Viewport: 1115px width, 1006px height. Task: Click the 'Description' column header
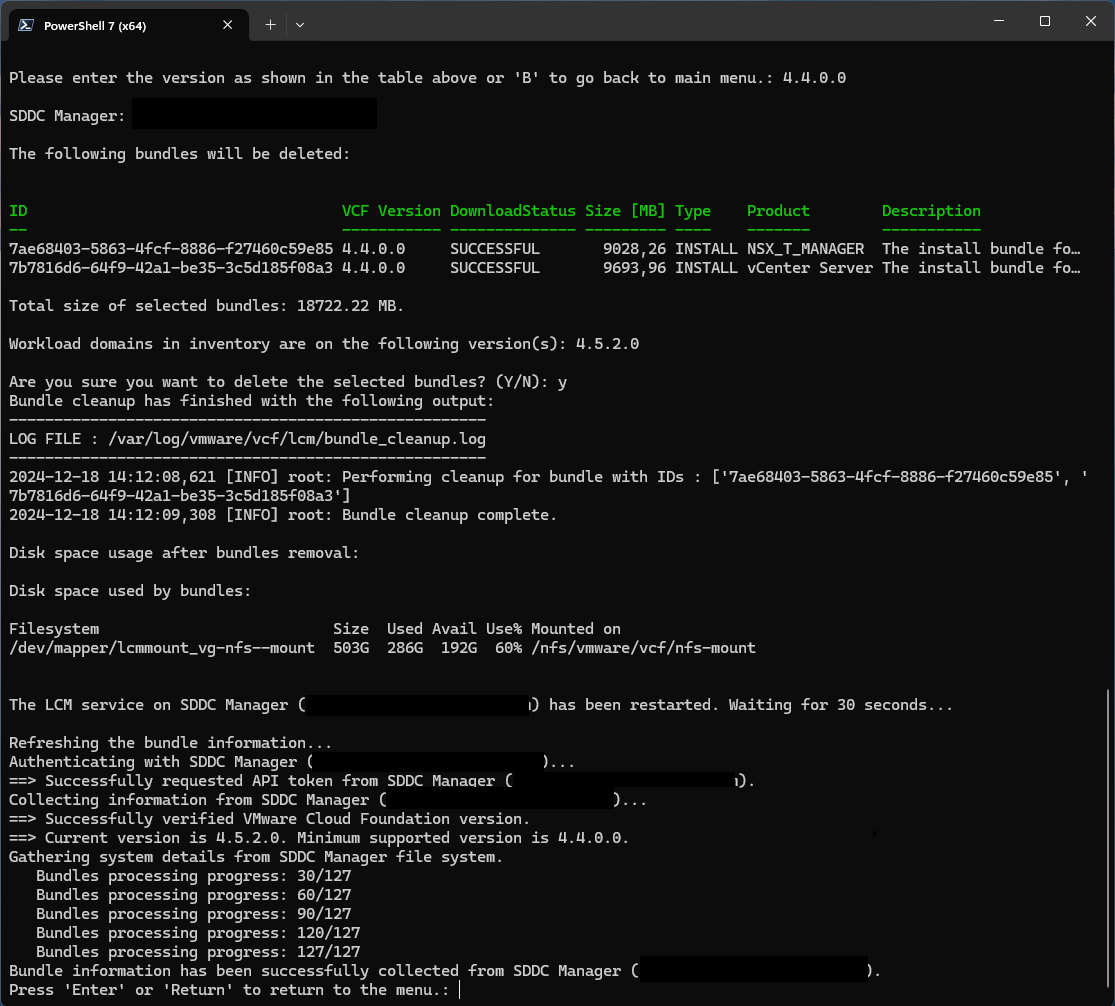point(931,211)
